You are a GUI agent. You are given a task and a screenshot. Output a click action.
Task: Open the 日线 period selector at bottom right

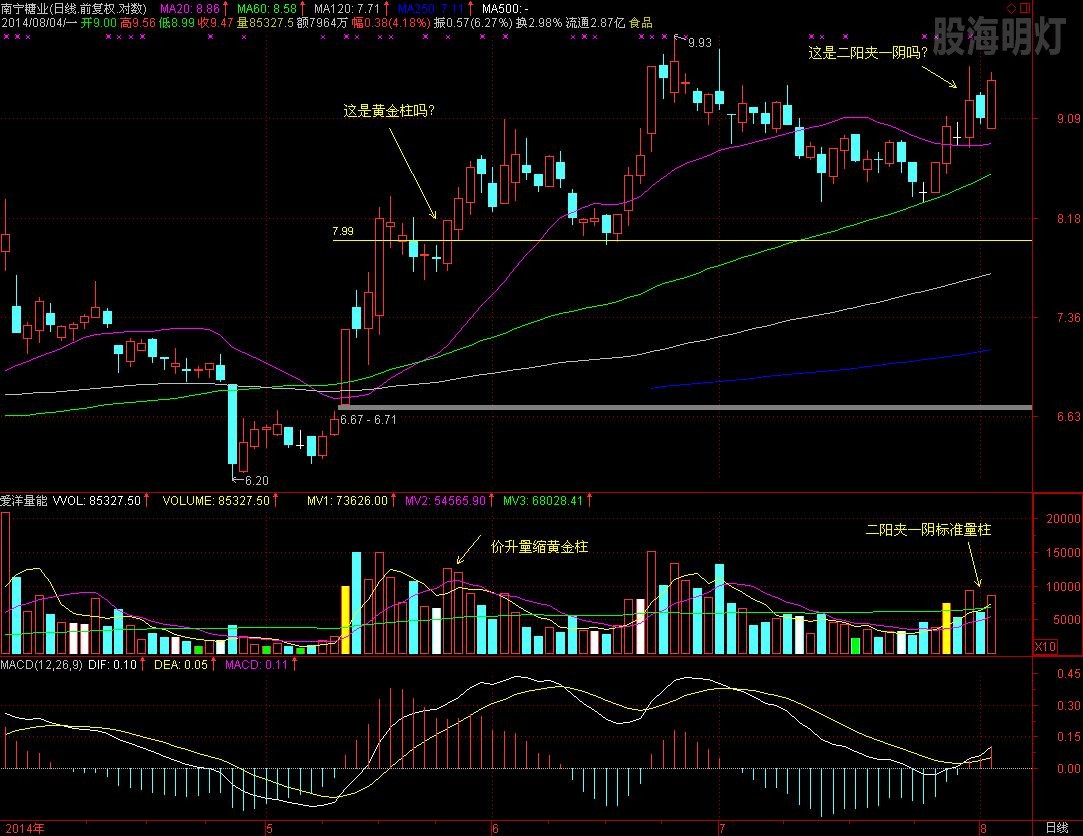pyautogui.click(x=1056, y=828)
